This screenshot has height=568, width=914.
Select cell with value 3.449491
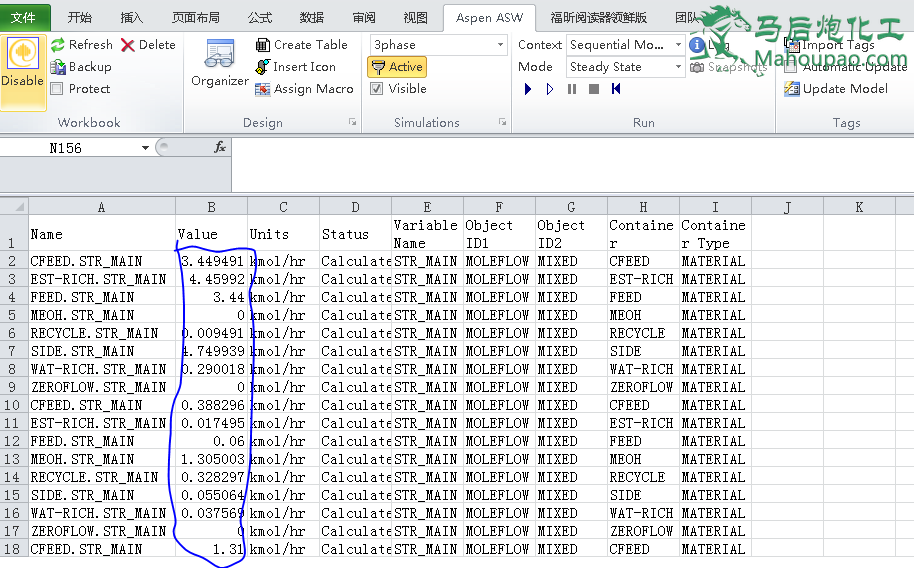coord(212,261)
